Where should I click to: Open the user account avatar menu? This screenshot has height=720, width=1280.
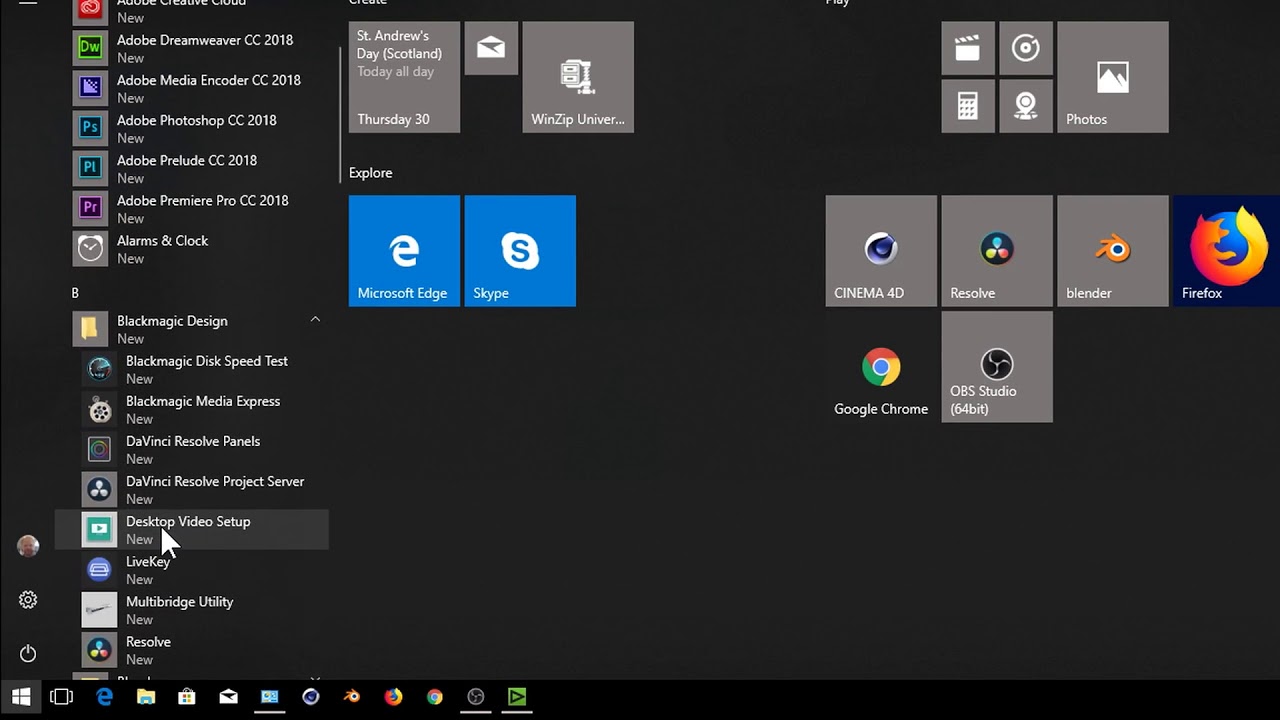coord(28,546)
